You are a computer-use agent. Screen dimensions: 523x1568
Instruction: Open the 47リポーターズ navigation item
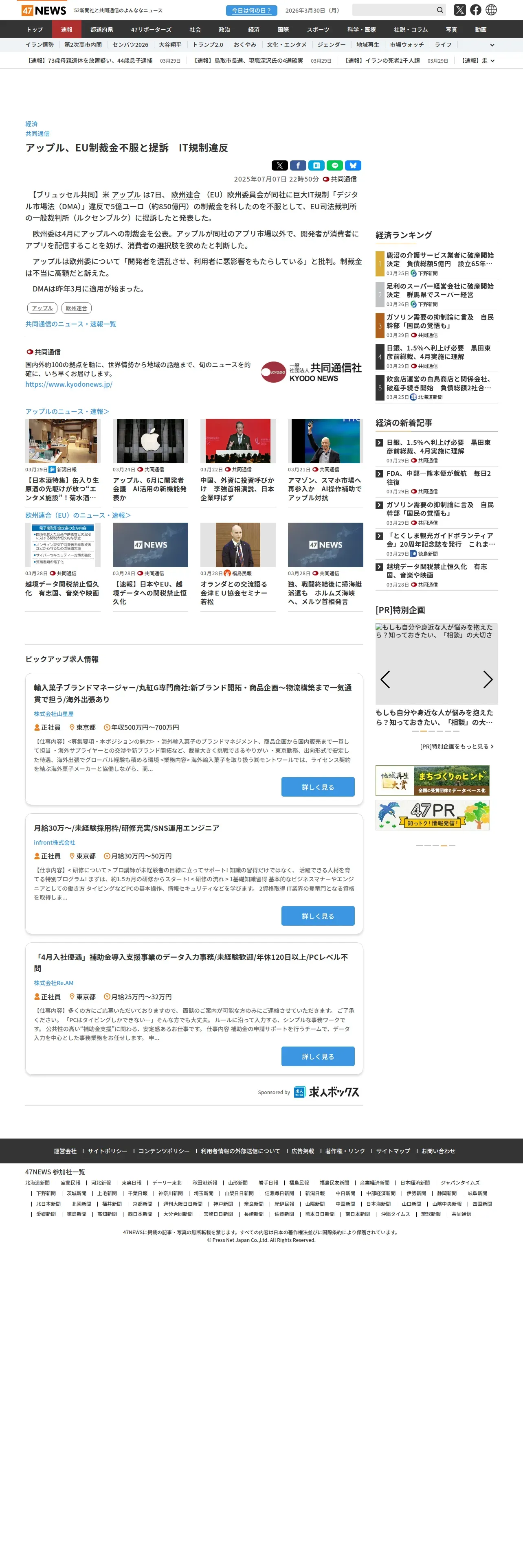[x=151, y=29]
